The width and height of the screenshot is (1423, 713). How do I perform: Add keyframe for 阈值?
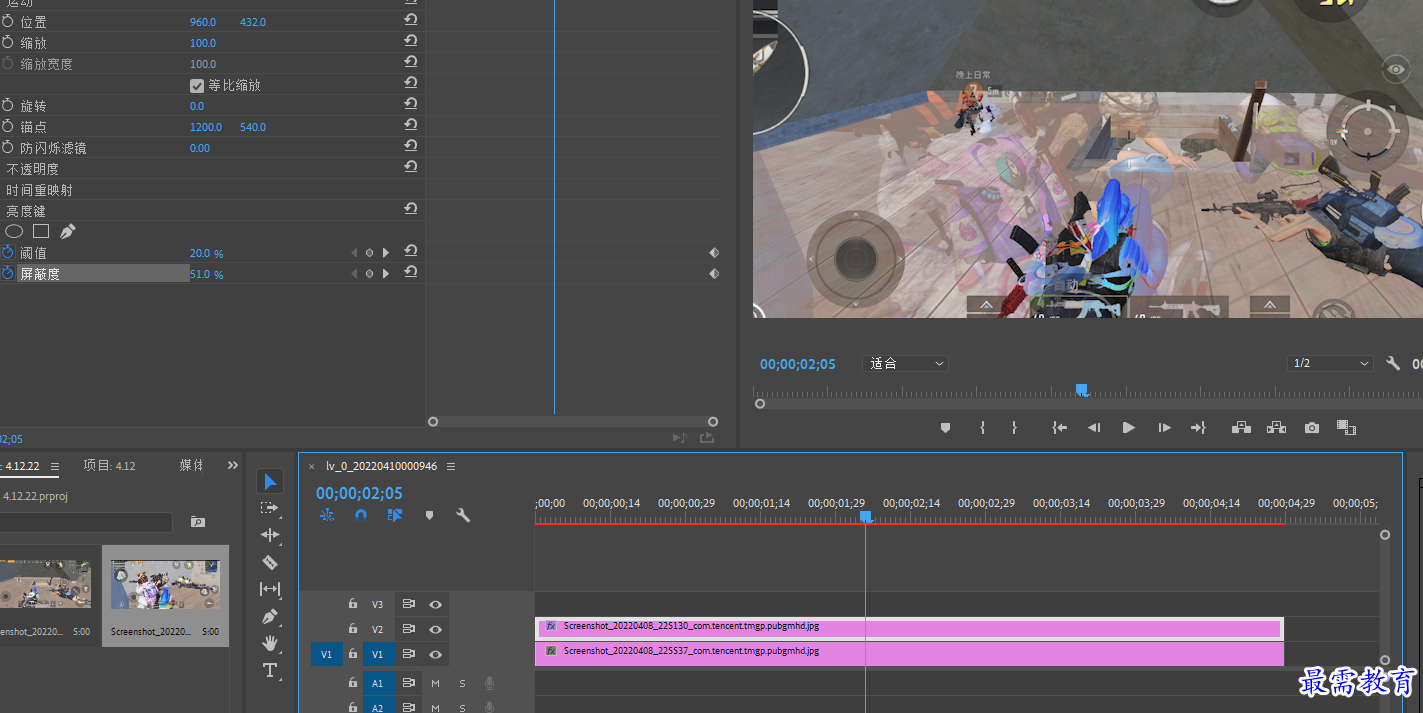point(369,253)
